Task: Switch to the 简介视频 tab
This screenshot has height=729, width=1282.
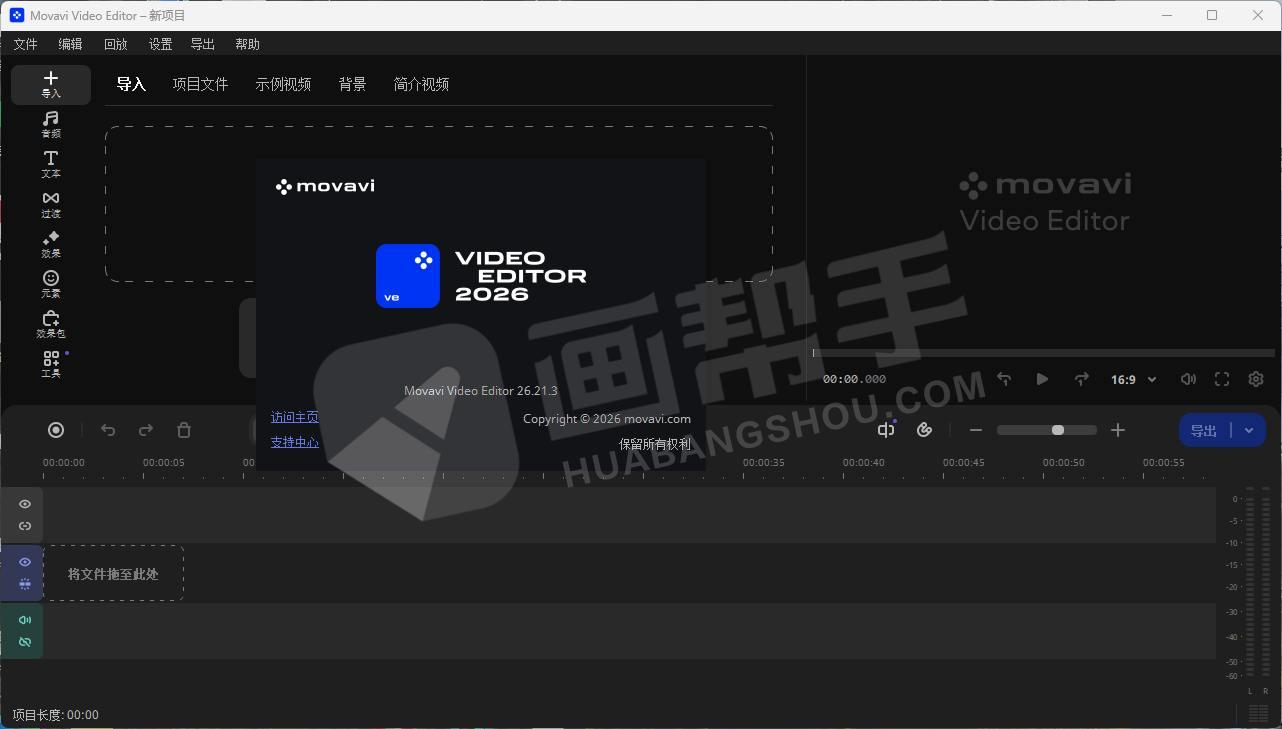Action: tap(421, 84)
